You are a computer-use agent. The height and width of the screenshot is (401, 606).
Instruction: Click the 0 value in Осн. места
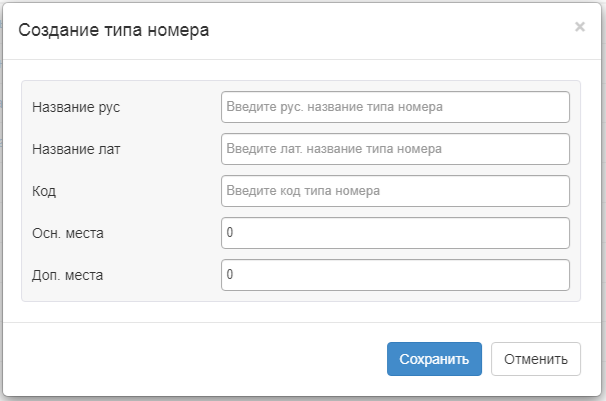point(230,233)
